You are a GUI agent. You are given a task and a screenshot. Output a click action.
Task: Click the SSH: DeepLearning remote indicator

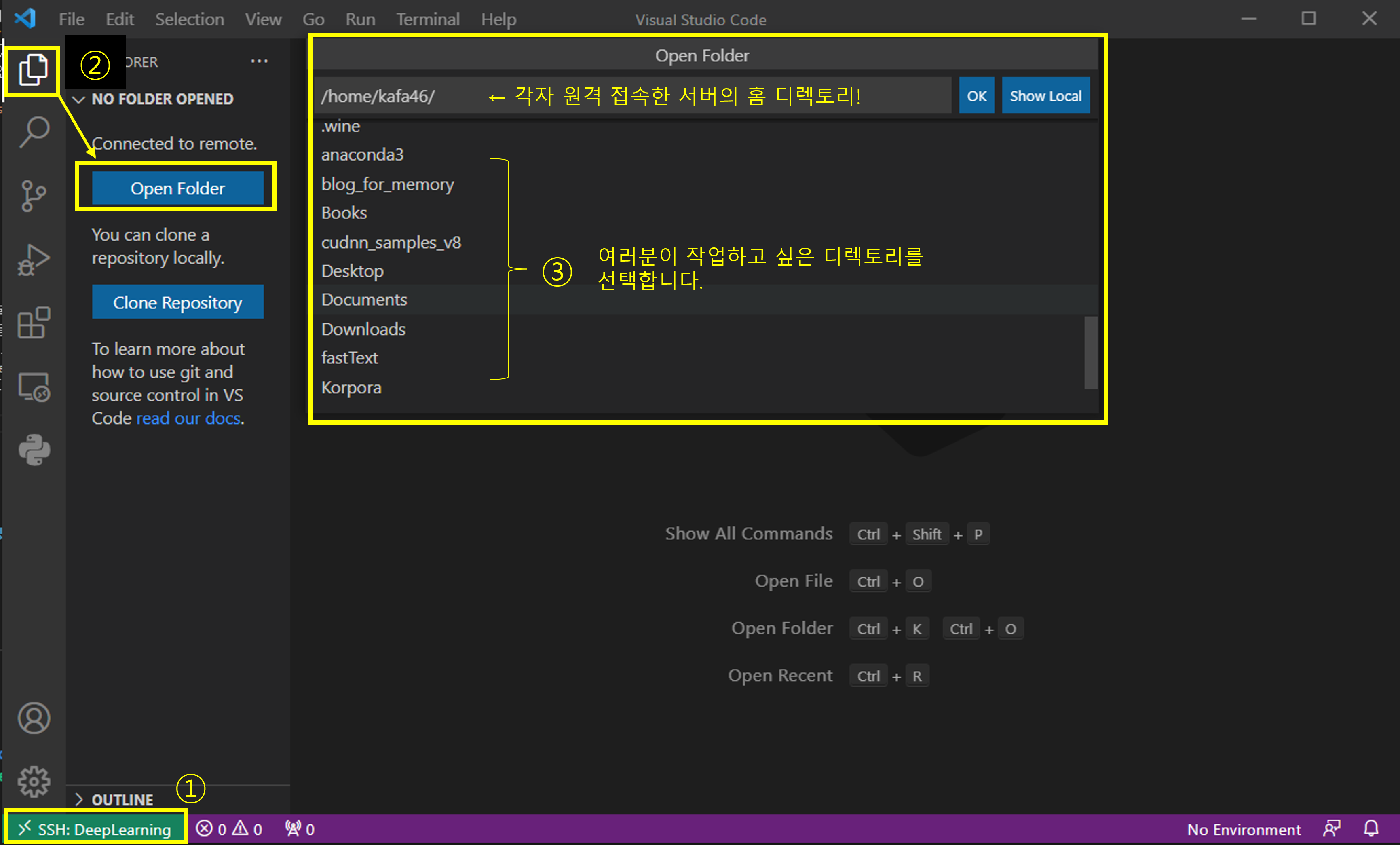95,829
